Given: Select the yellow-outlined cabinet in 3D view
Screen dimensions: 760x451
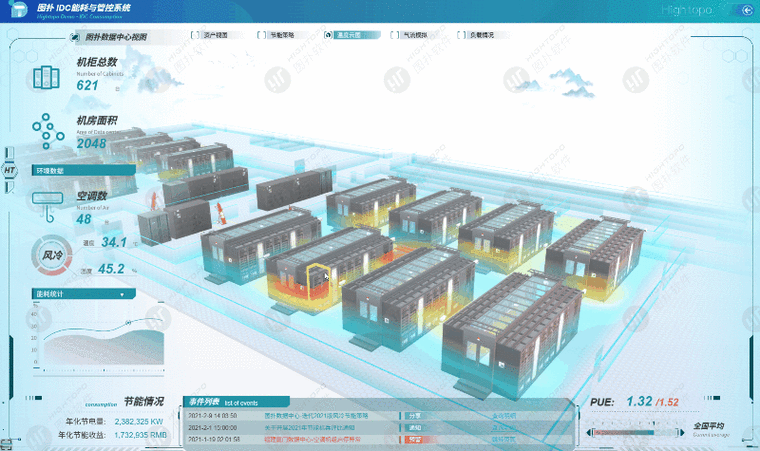Looking at the screenshot, I should click(x=318, y=280).
